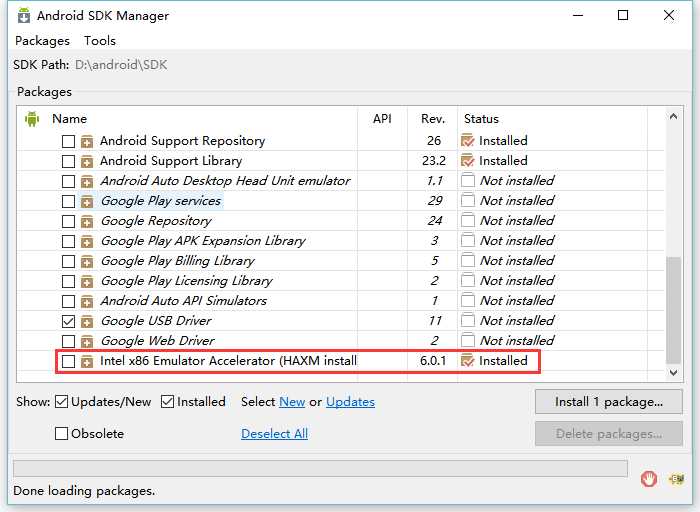Click not-installed status icon for Google Play services
Viewport: 700px width, 512px height.
(x=467, y=200)
